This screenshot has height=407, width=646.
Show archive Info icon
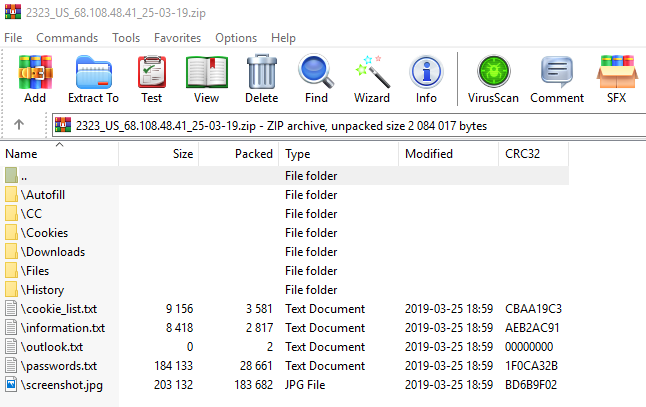click(426, 72)
